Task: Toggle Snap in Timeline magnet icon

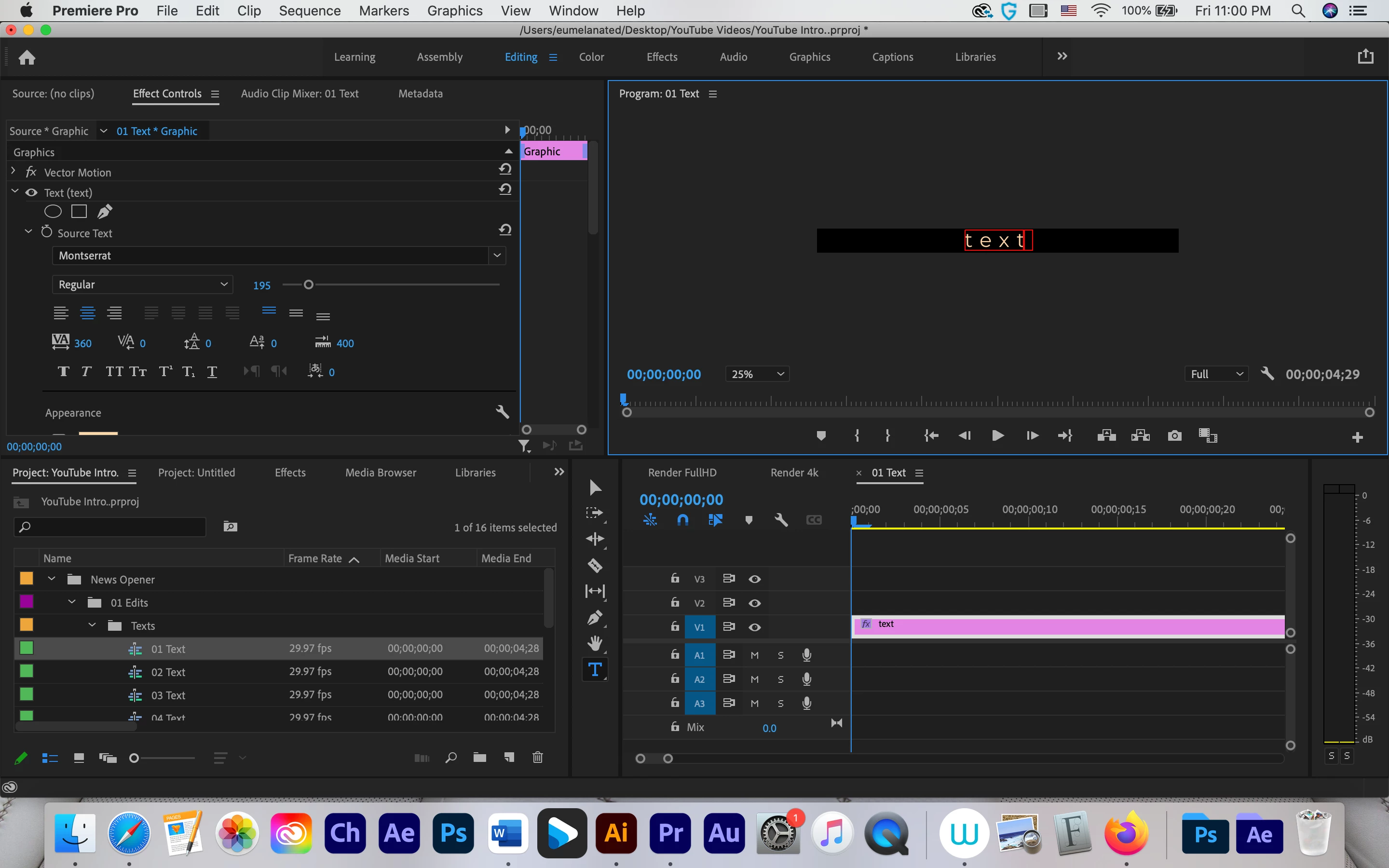Action: point(682,520)
